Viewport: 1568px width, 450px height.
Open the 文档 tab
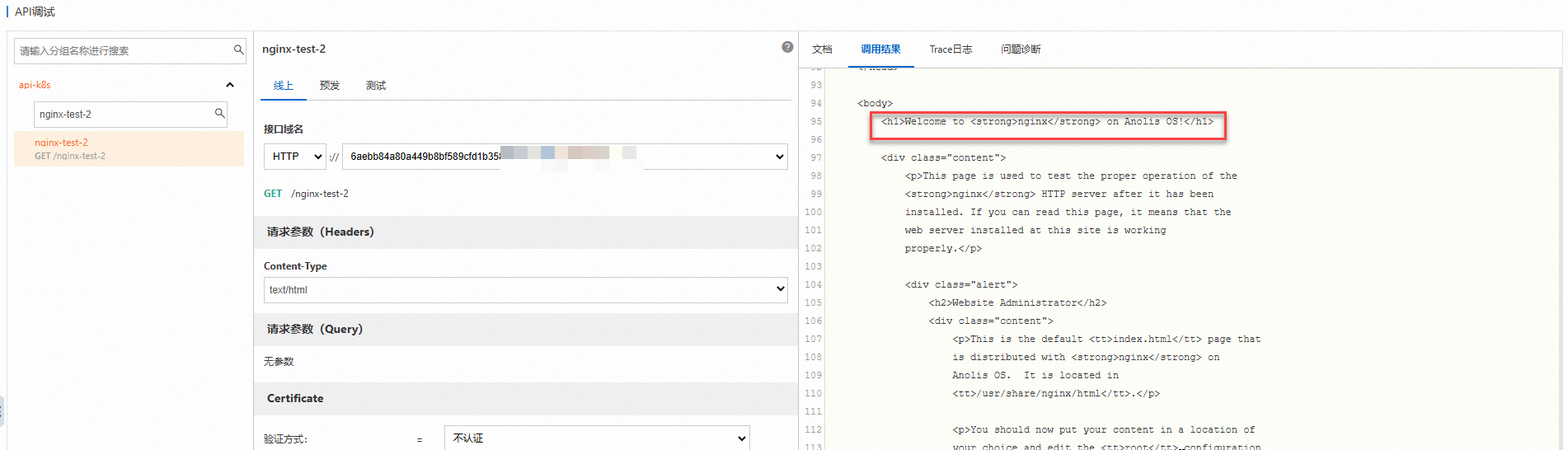pyautogui.click(x=822, y=49)
